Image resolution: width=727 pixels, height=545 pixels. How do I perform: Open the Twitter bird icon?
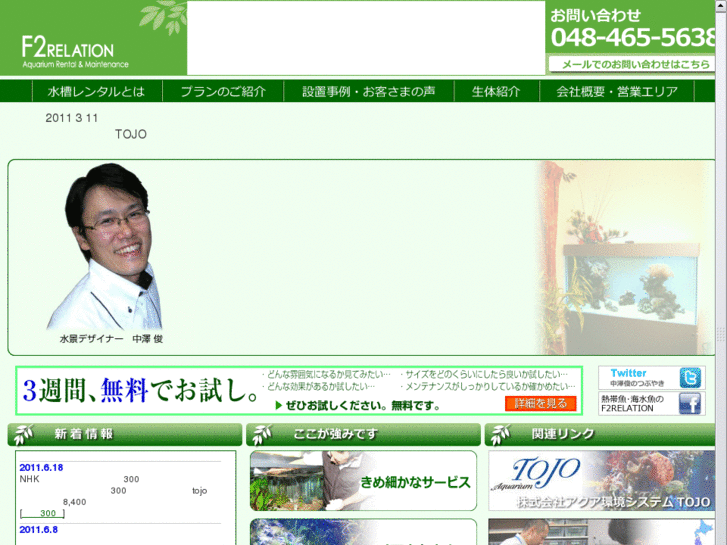pyautogui.click(x=690, y=378)
